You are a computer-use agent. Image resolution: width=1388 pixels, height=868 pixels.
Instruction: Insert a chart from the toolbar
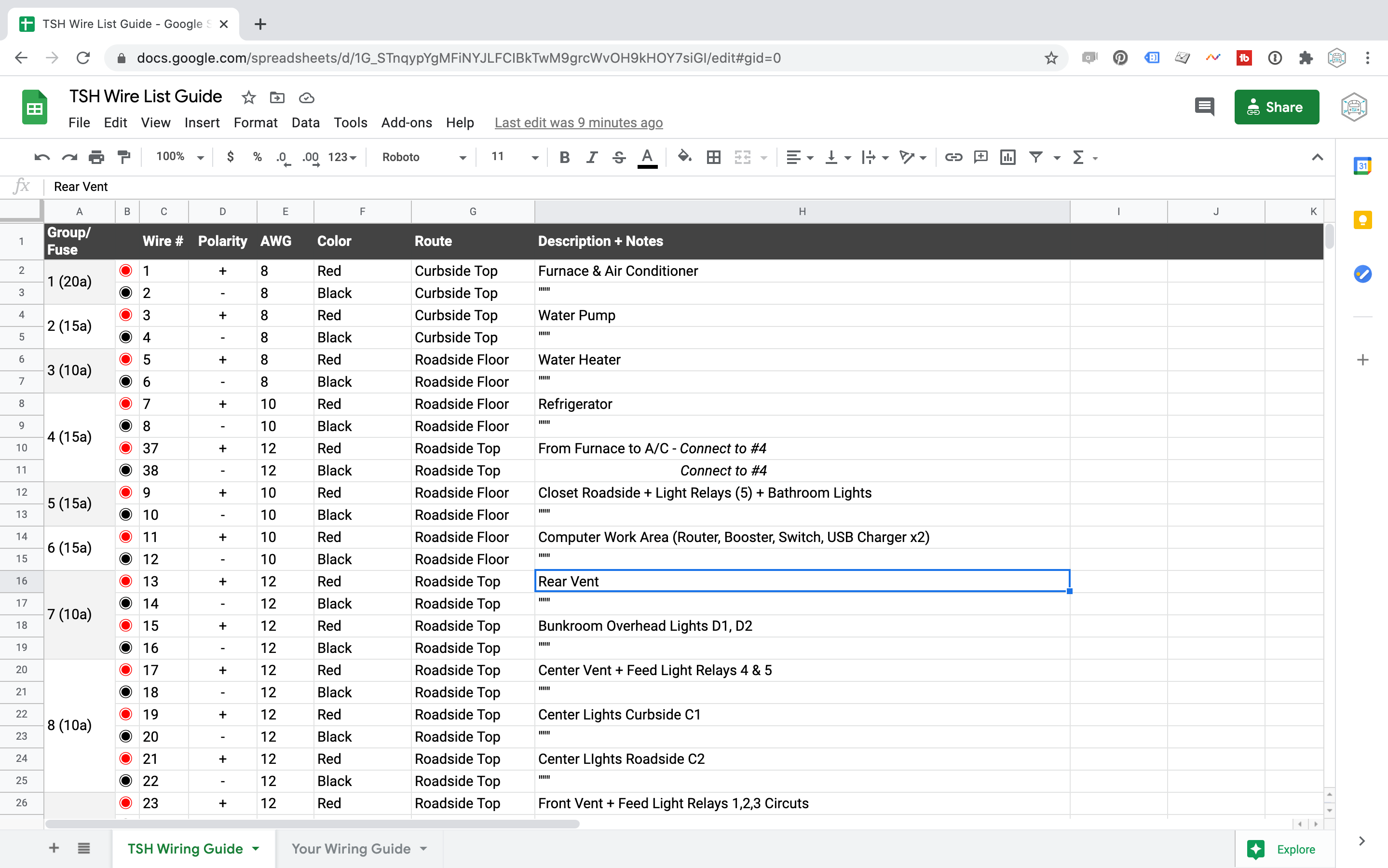click(x=1007, y=157)
